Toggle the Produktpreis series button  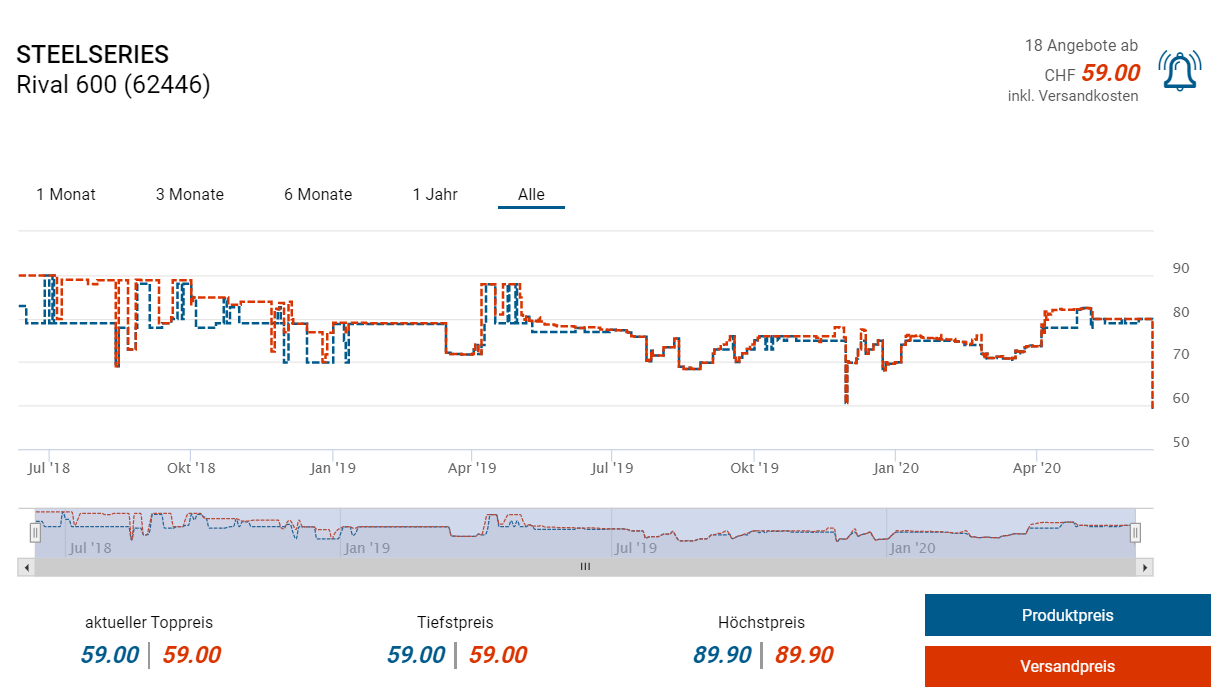pos(1067,616)
